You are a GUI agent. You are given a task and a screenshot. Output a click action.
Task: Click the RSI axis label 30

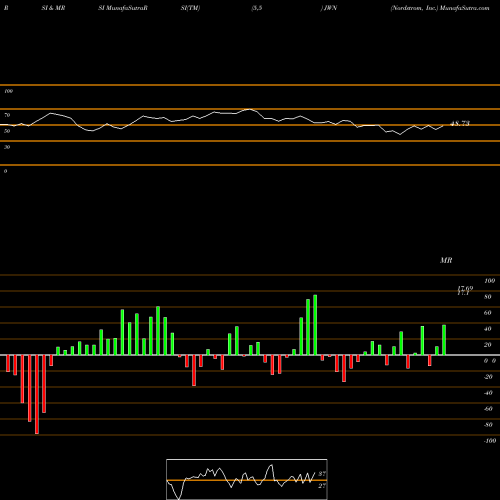pyautogui.click(x=7, y=147)
